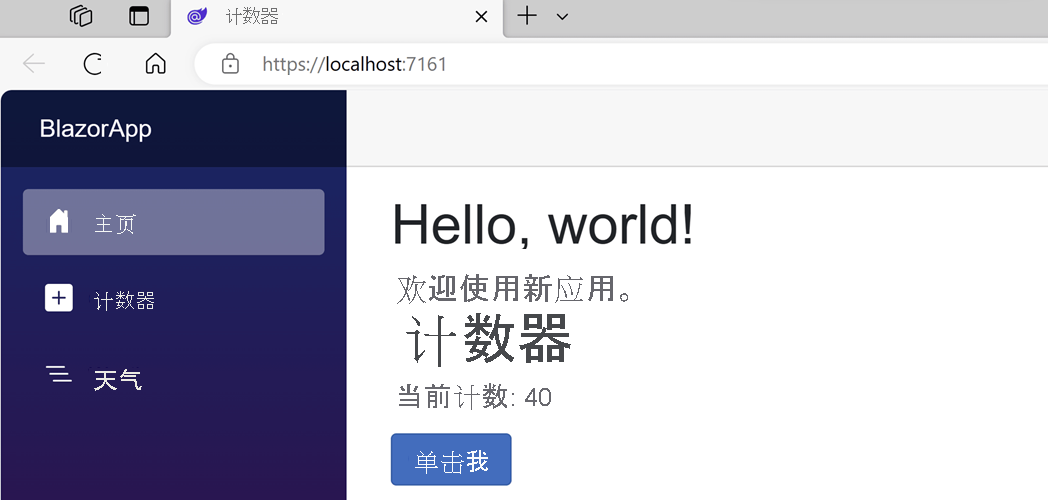
Task: Toggle the vertical tabs panel icon
Action: point(139,16)
